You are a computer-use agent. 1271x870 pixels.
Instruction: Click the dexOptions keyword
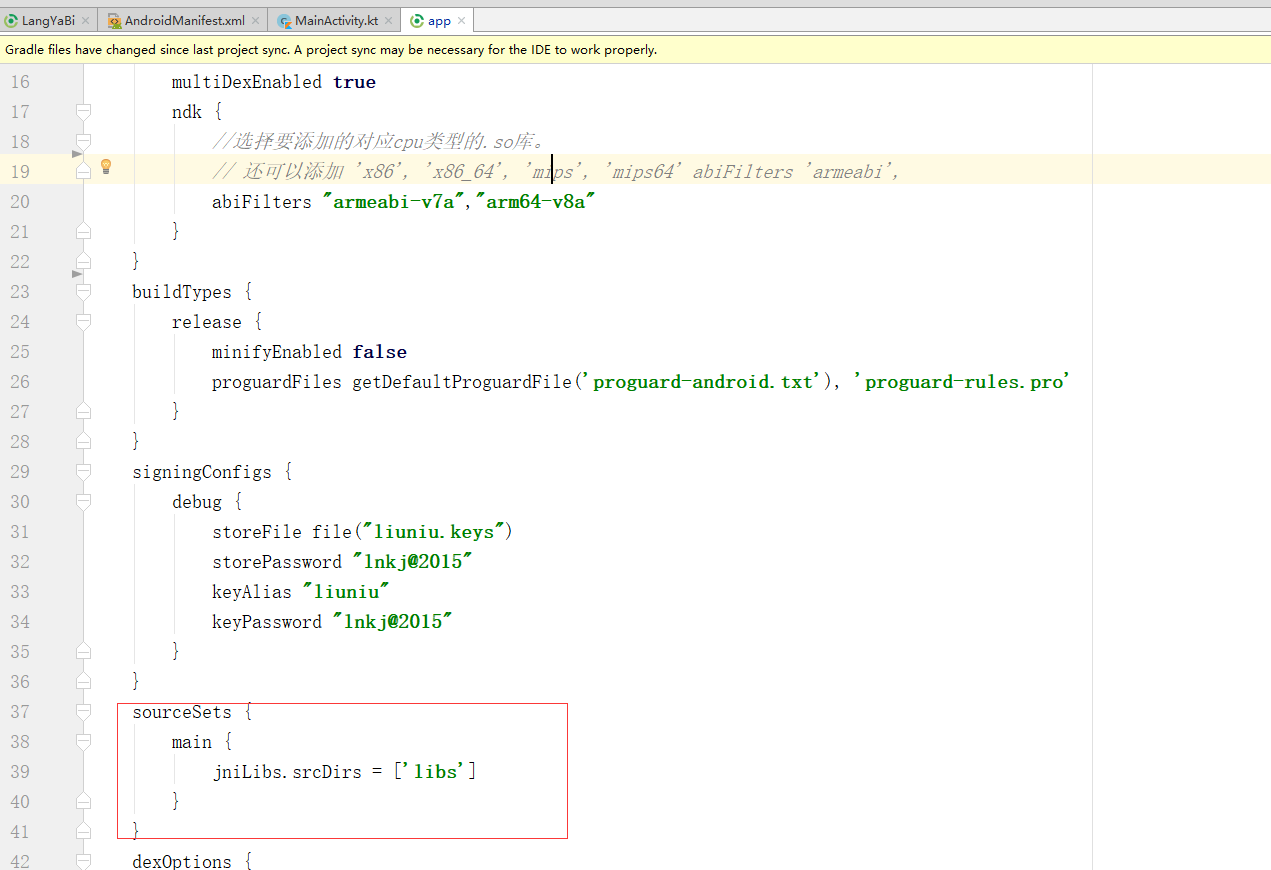click(182, 862)
